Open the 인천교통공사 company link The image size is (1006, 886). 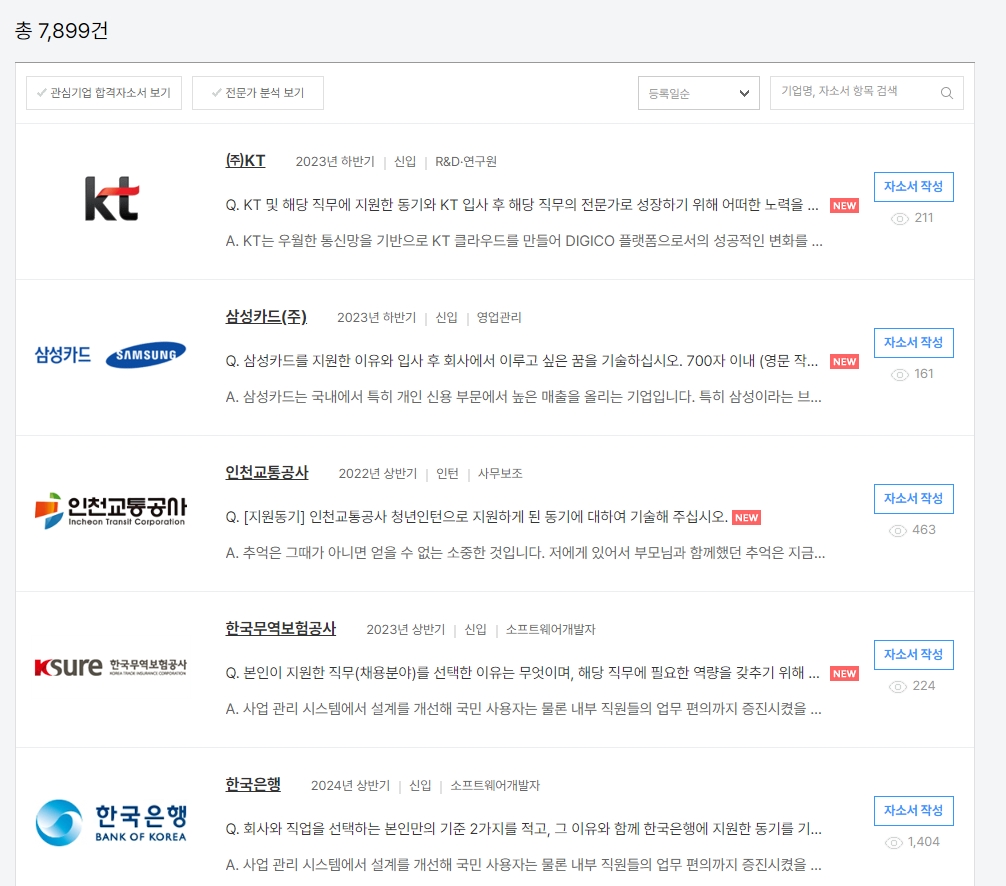point(267,472)
